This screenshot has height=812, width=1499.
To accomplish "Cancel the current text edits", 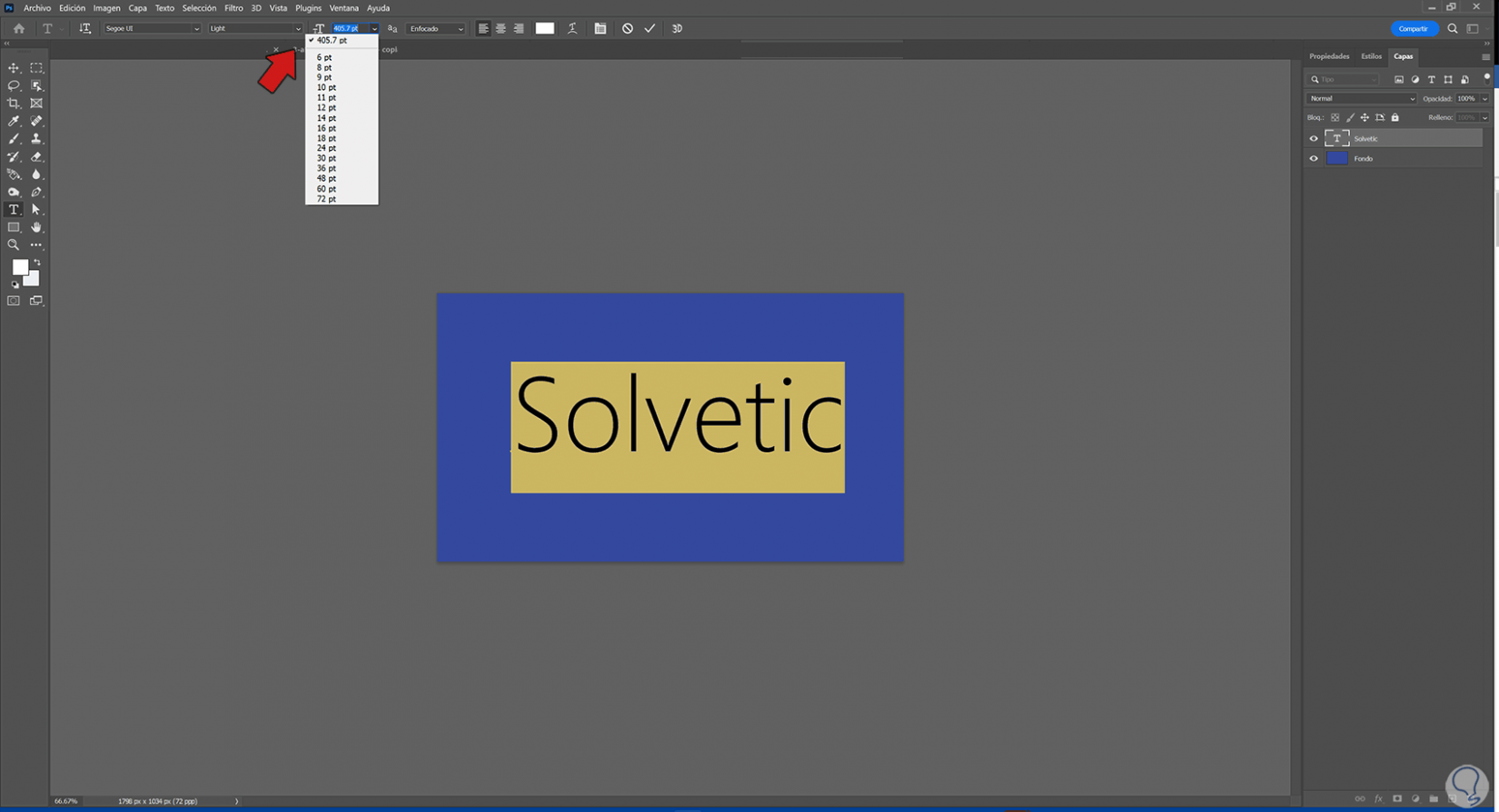I will [x=628, y=28].
